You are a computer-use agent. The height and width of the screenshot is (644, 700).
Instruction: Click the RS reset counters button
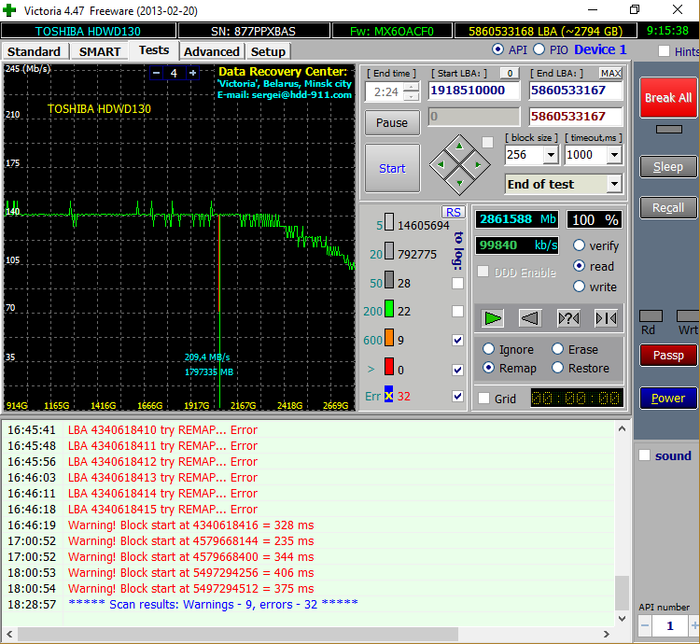[x=453, y=212]
